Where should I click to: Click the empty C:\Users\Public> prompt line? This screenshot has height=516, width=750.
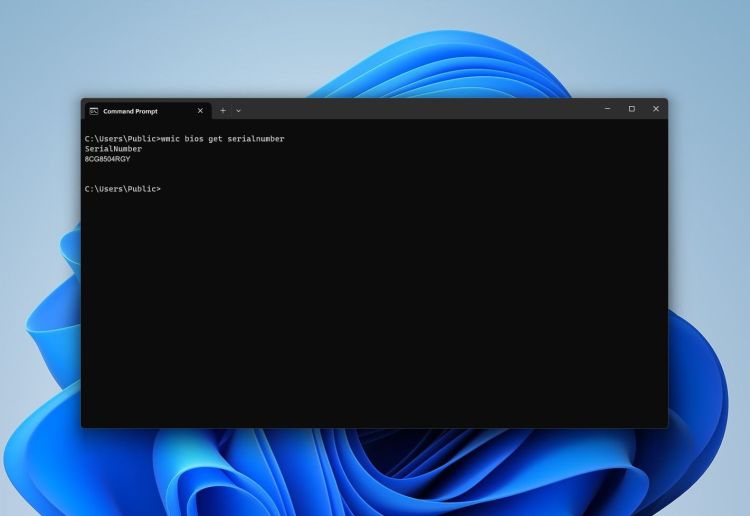pyautogui.click(x=123, y=189)
